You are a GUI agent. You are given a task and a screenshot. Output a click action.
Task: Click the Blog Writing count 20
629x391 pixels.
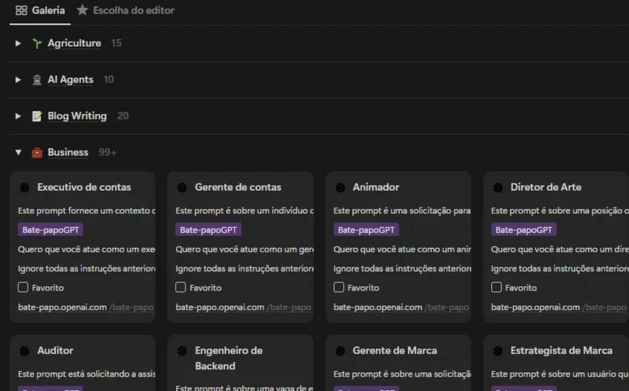[123, 116]
